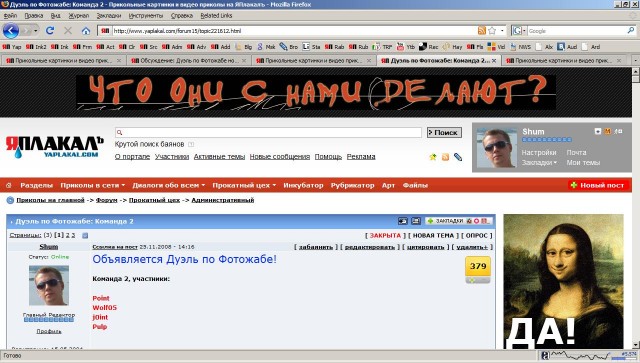Viewport: 640px width, 363px height.
Task: Switch to the Обсуждение: Дуэль по Фотожабе tab
Action: [189, 60]
